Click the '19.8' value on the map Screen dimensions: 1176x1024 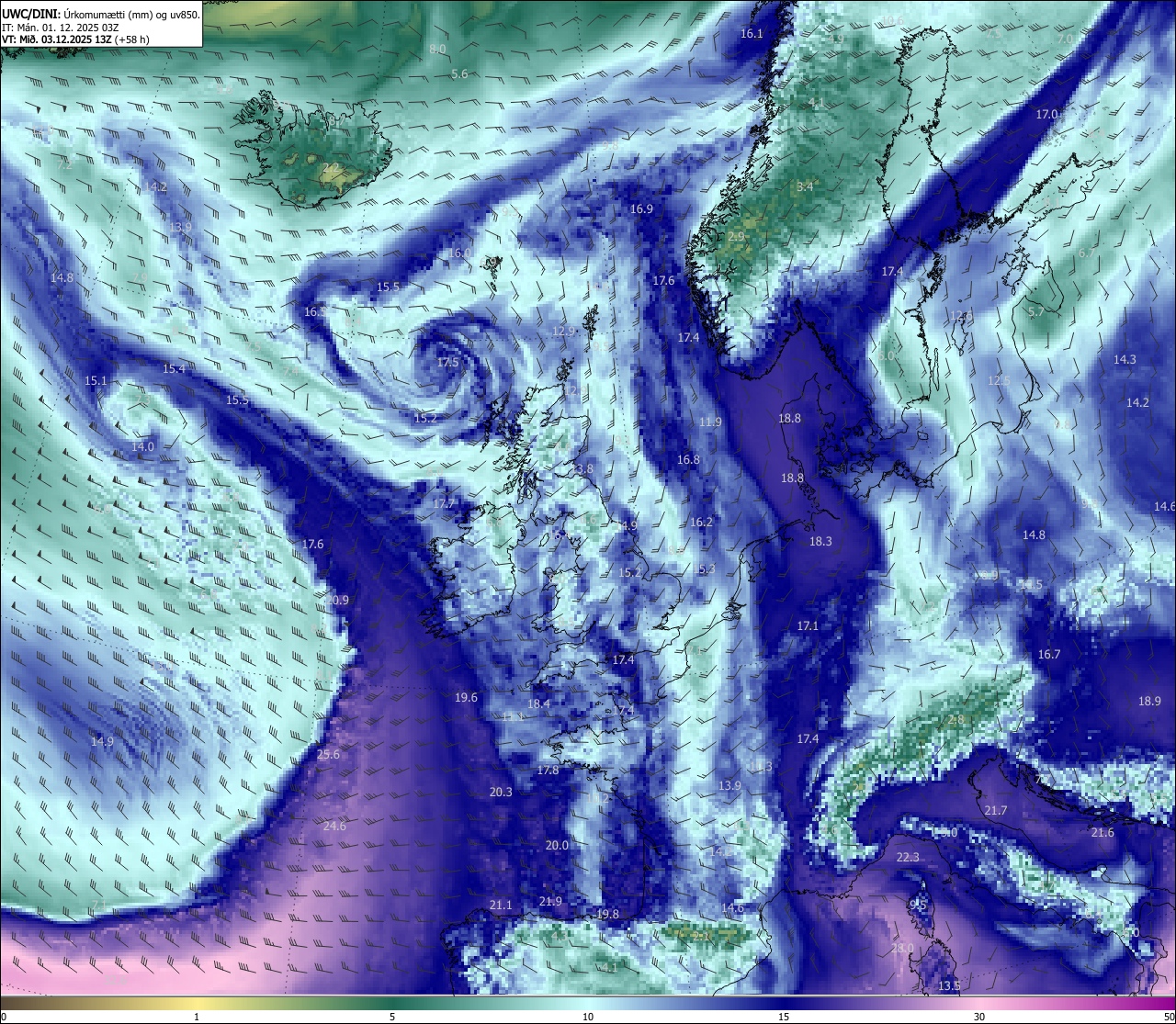tap(607, 915)
